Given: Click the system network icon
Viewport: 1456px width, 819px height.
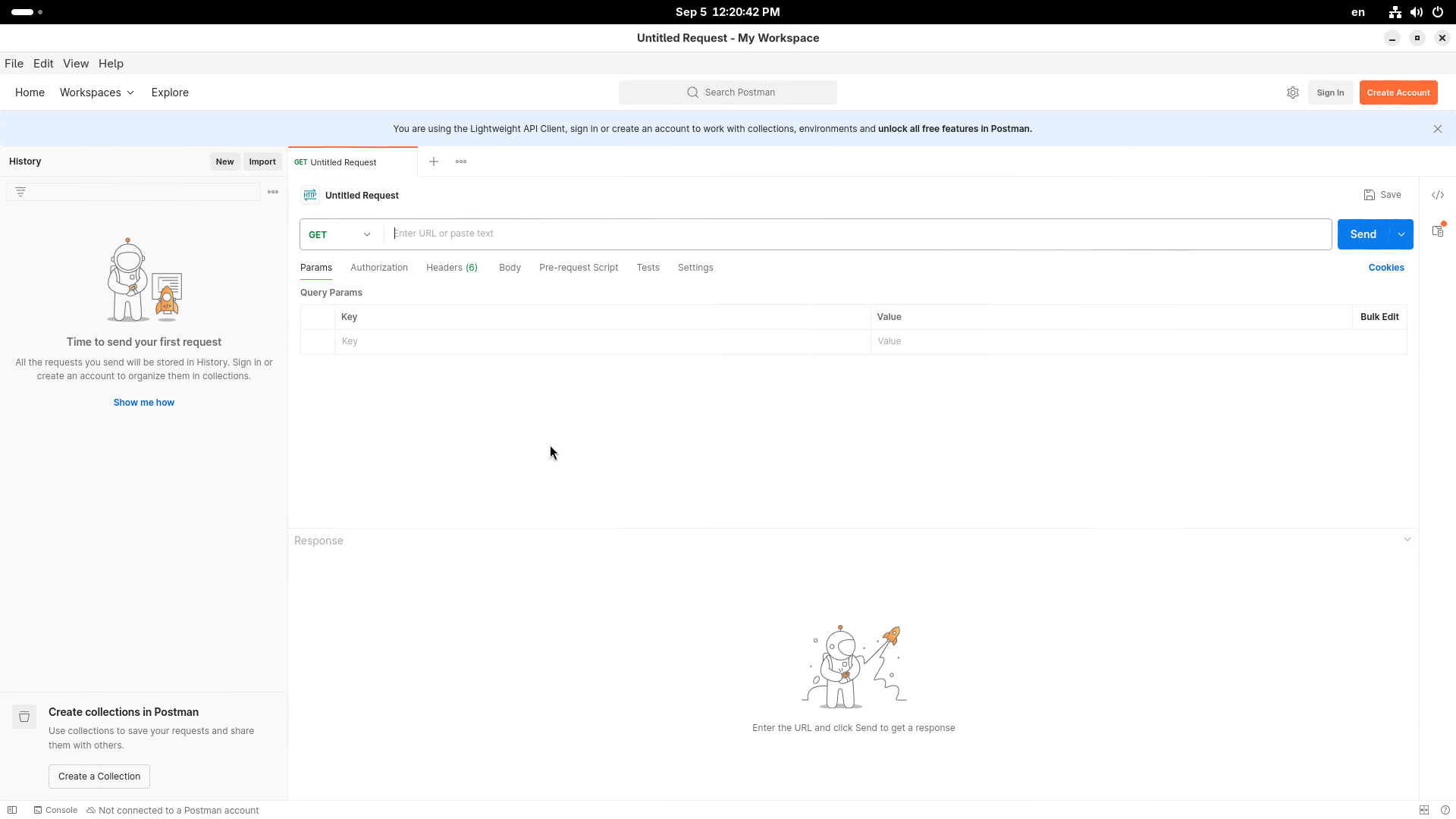Looking at the screenshot, I should coord(1395,12).
